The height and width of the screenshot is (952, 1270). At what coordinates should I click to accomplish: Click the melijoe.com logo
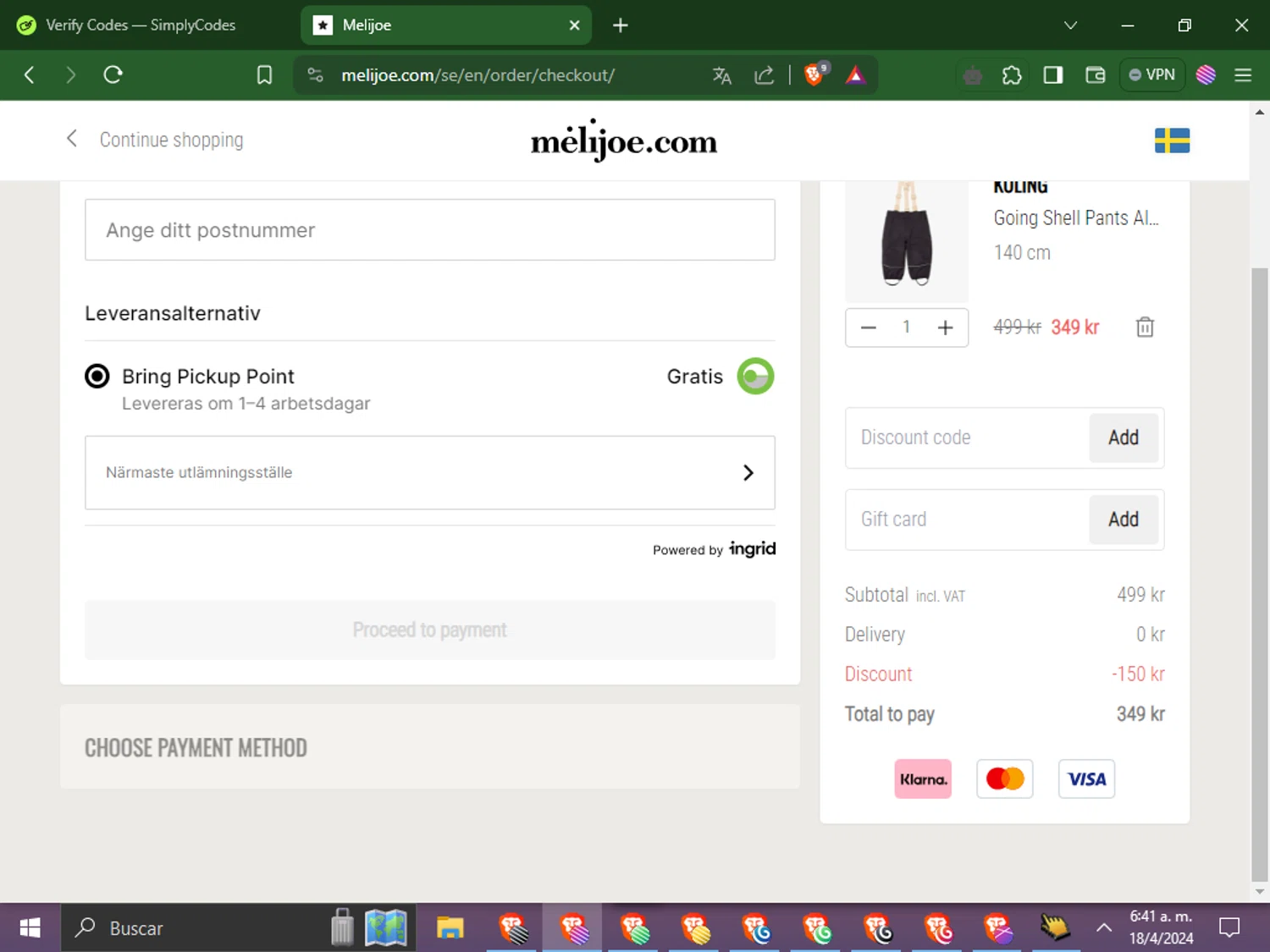(x=624, y=140)
